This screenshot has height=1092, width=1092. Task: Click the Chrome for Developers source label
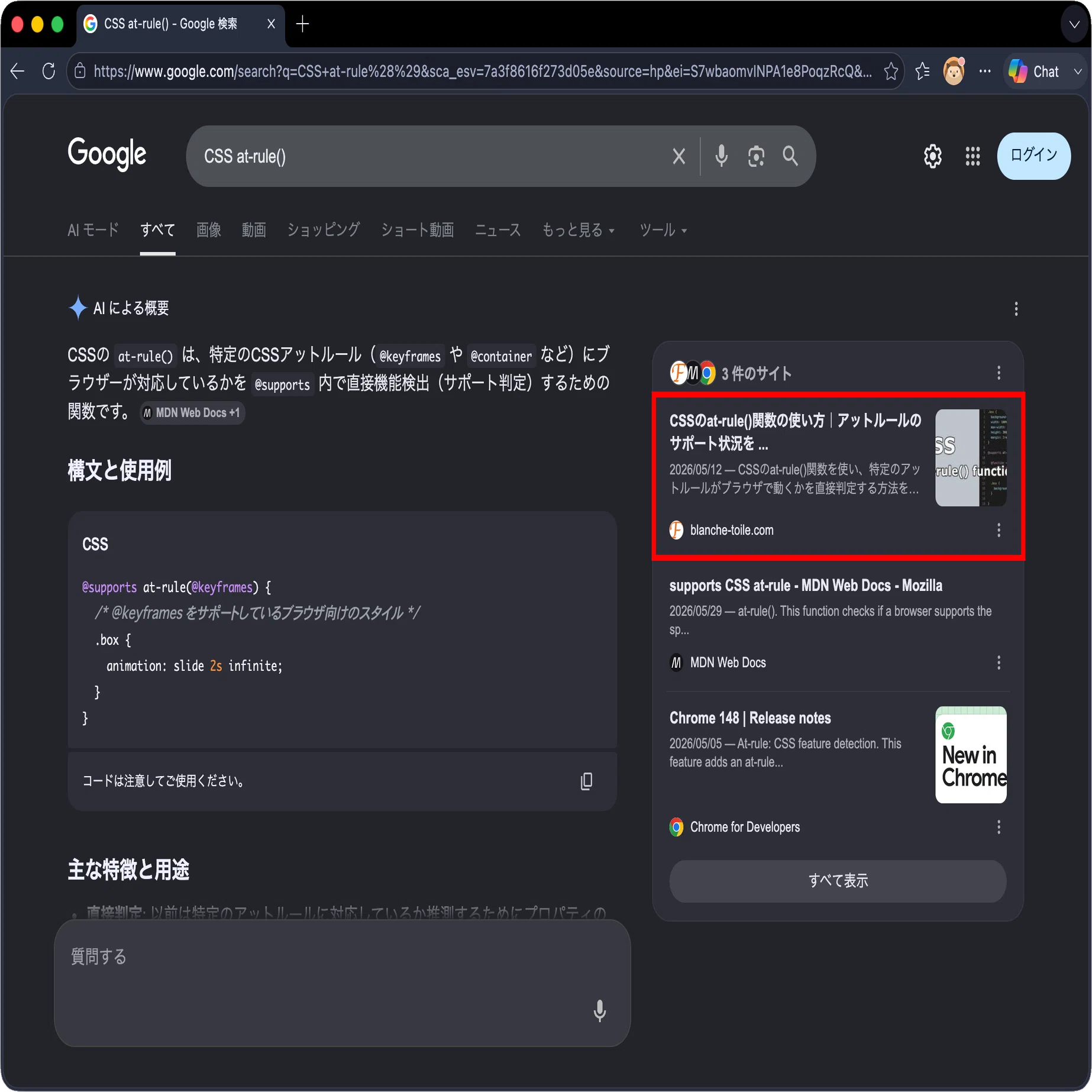pyautogui.click(x=745, y=827)
